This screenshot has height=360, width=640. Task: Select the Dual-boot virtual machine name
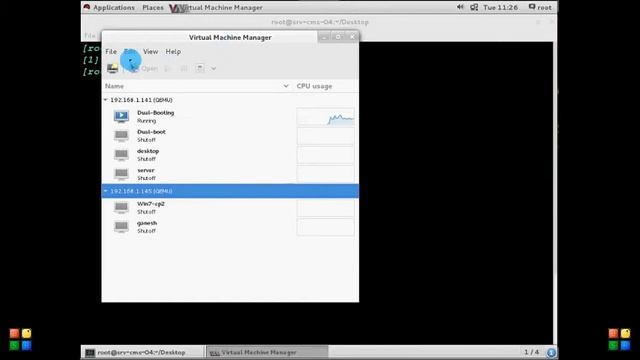[151, 132]
